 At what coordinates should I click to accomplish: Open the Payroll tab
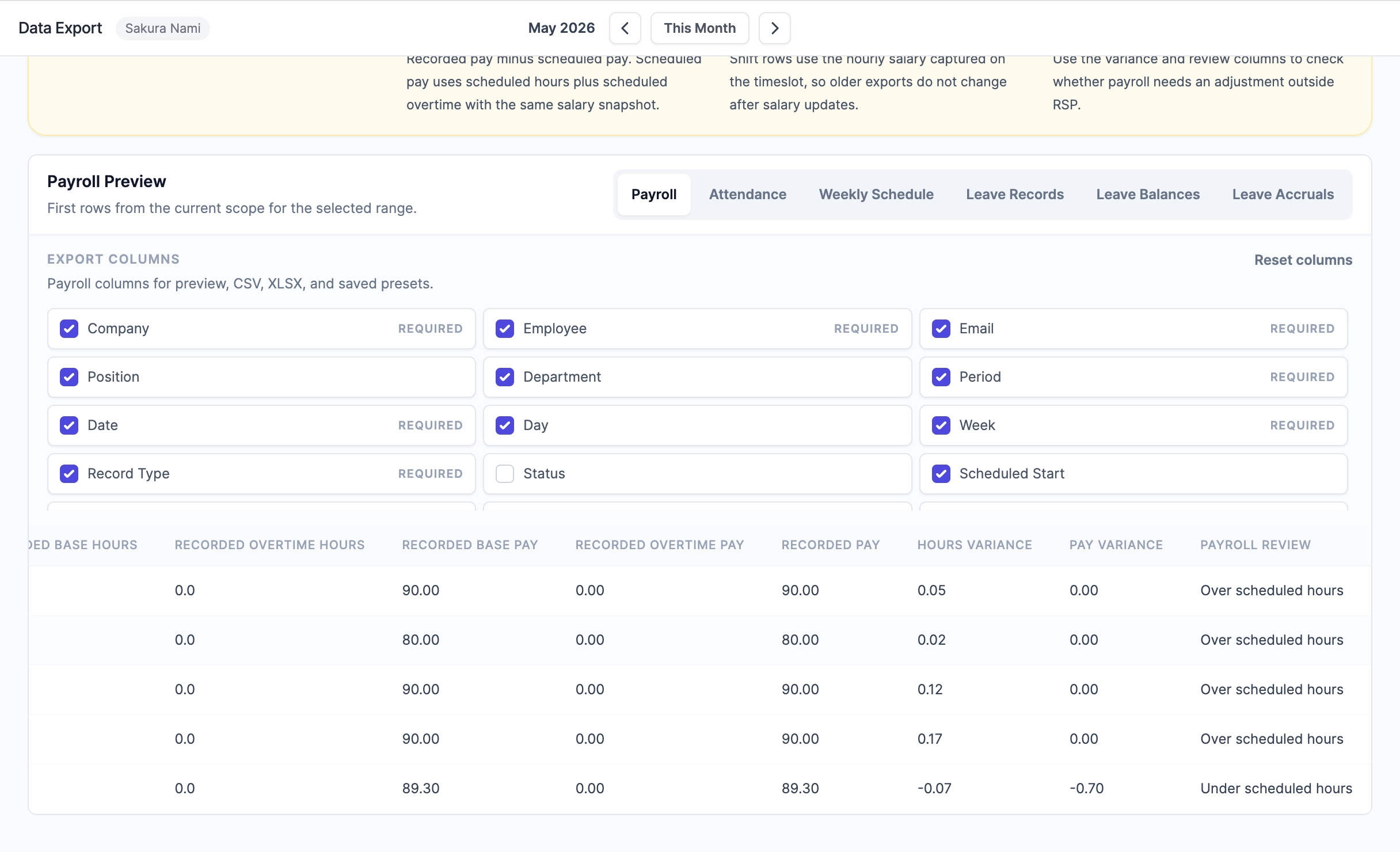click(654, 195)
